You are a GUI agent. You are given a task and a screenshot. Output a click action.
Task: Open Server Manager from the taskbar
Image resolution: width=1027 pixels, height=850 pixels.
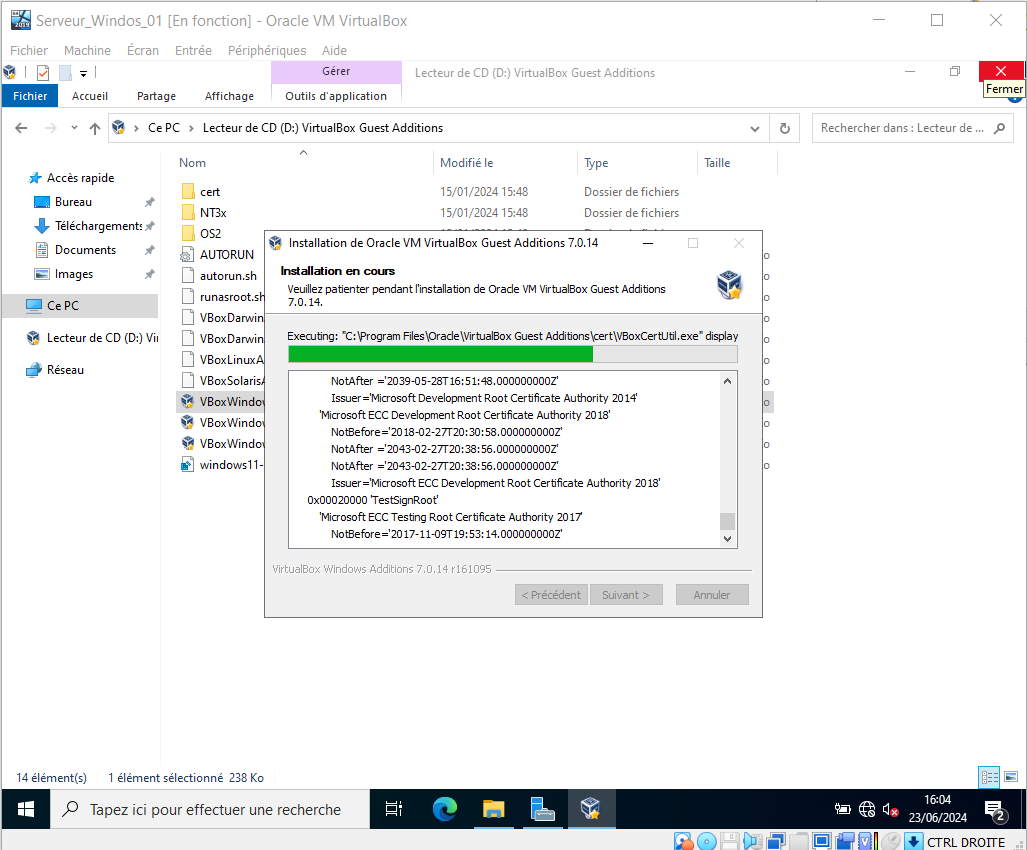tap(543, 809)
